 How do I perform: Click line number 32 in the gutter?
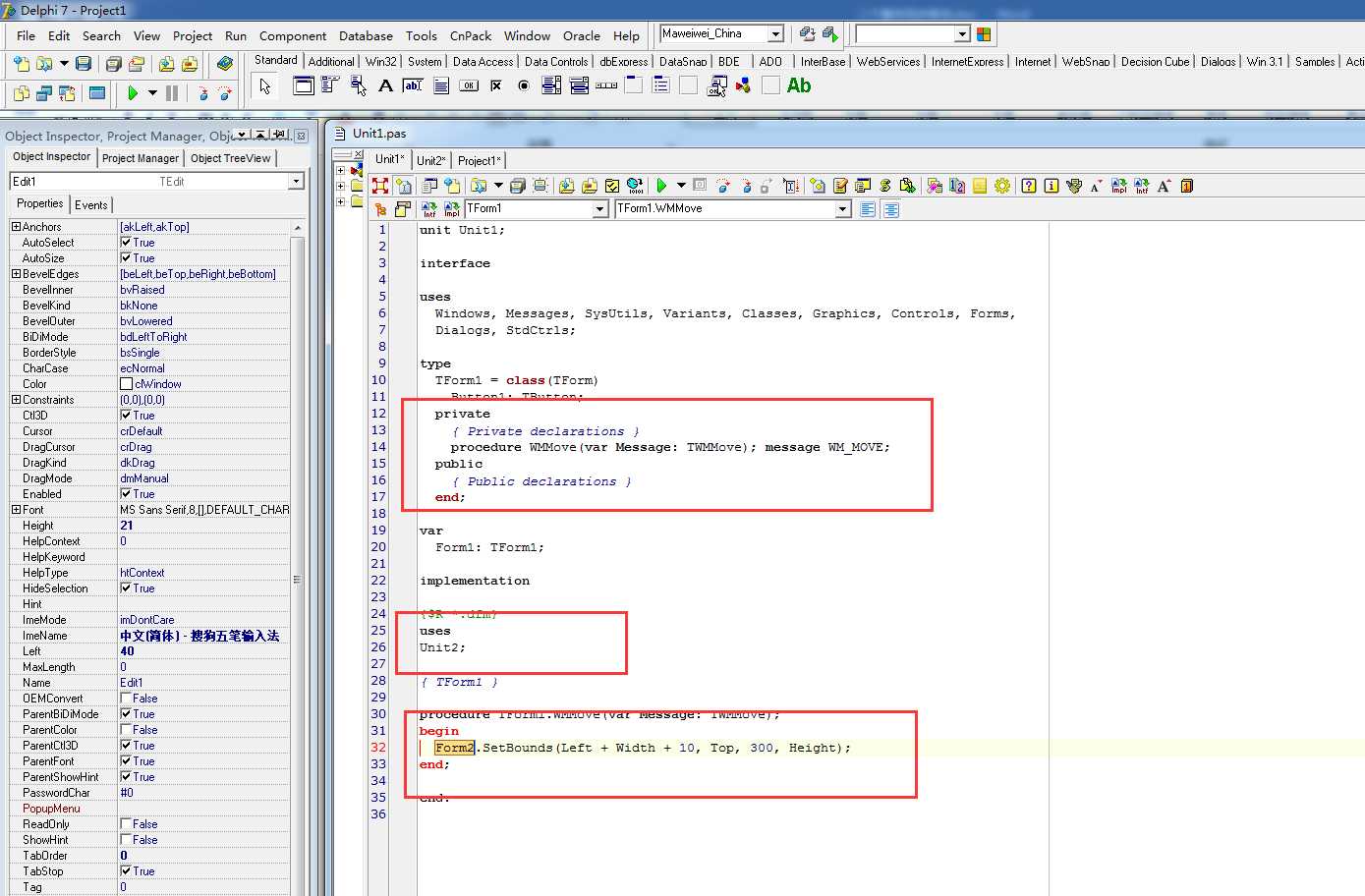pos(378,748)
